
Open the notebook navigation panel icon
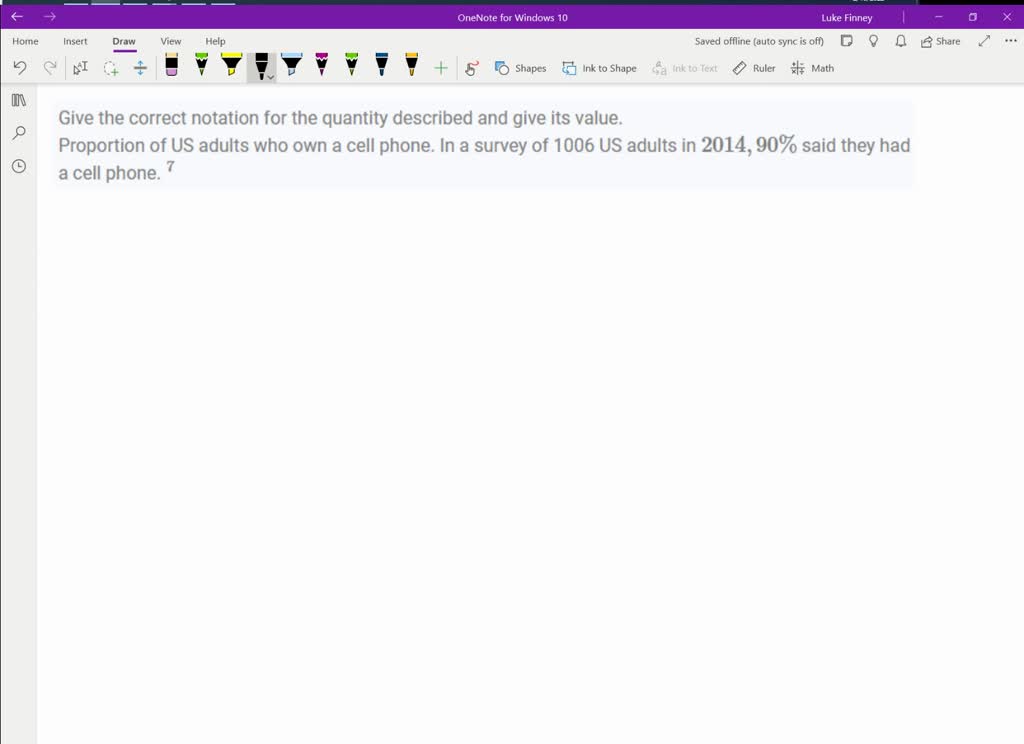(18, 100)
